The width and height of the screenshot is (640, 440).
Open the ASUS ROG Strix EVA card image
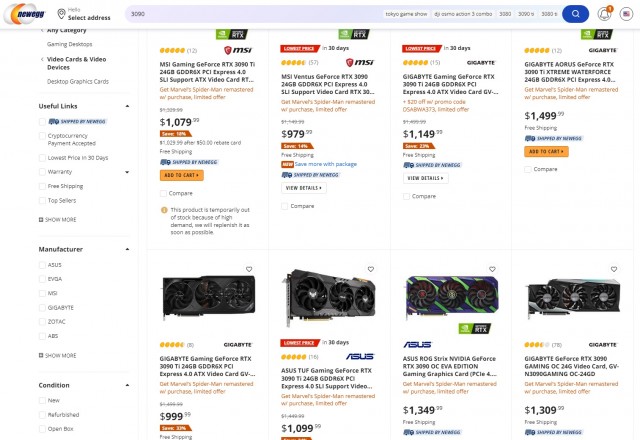[x=451, y=298]
